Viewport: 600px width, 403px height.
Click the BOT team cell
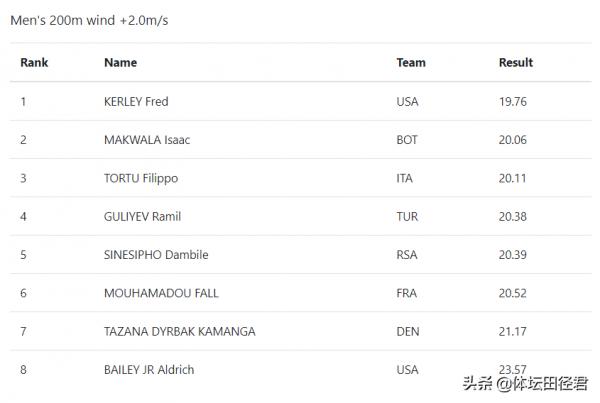407,139
